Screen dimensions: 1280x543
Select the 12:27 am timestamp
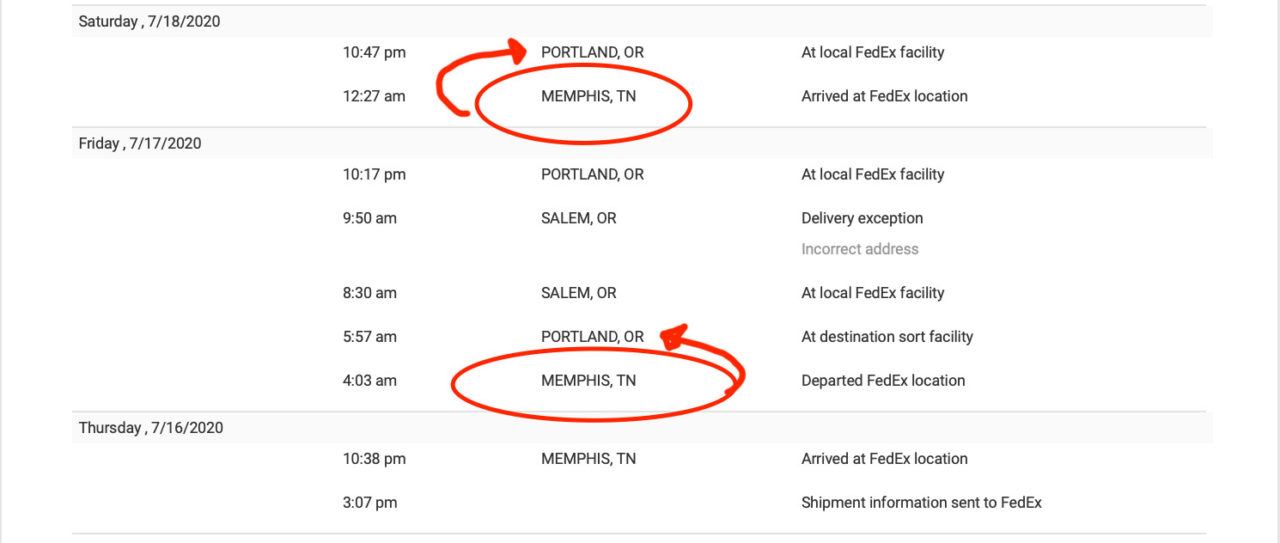click(374, 96)
